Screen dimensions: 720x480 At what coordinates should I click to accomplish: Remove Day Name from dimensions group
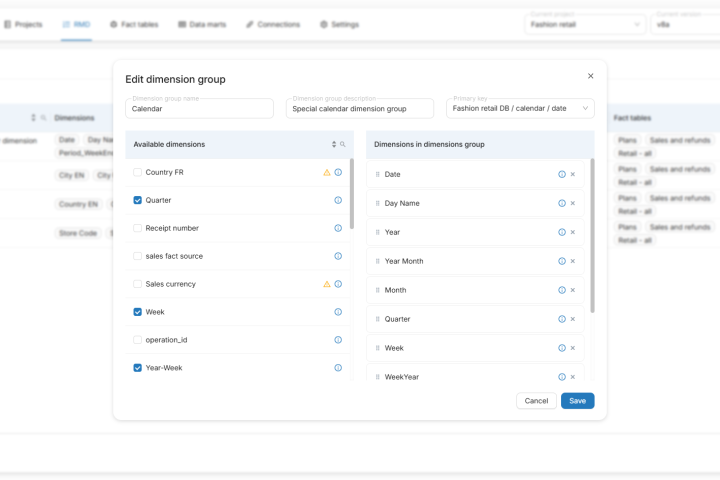point(573,203)
